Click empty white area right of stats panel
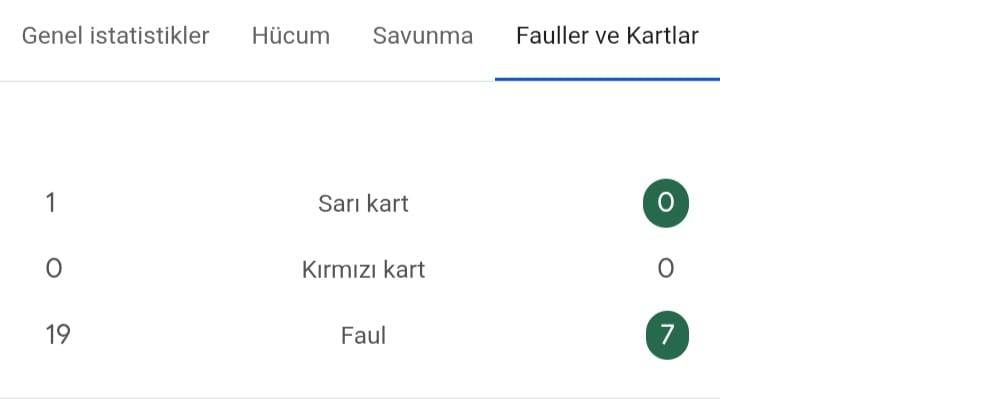The image size is (1000, 407). point(860,220)
